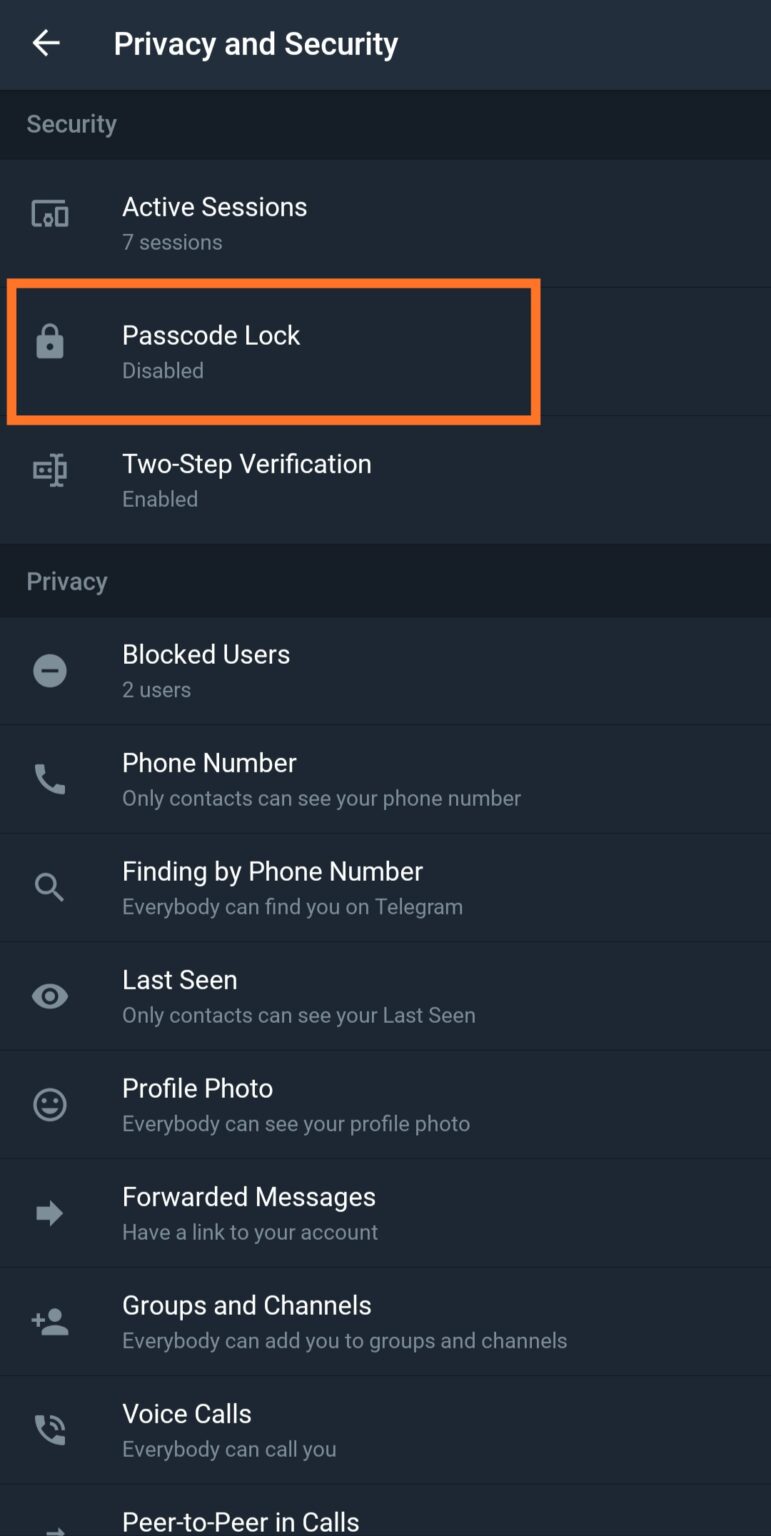Open Two-Step Verification settings
The height and width of the screenshot is (1536, 771).
pyautogui.click(x=385, y=480)
